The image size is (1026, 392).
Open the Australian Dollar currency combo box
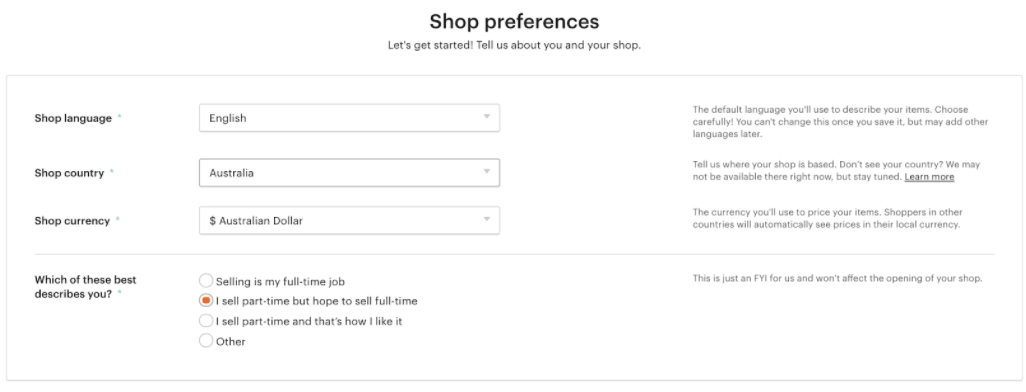[349, 221]
